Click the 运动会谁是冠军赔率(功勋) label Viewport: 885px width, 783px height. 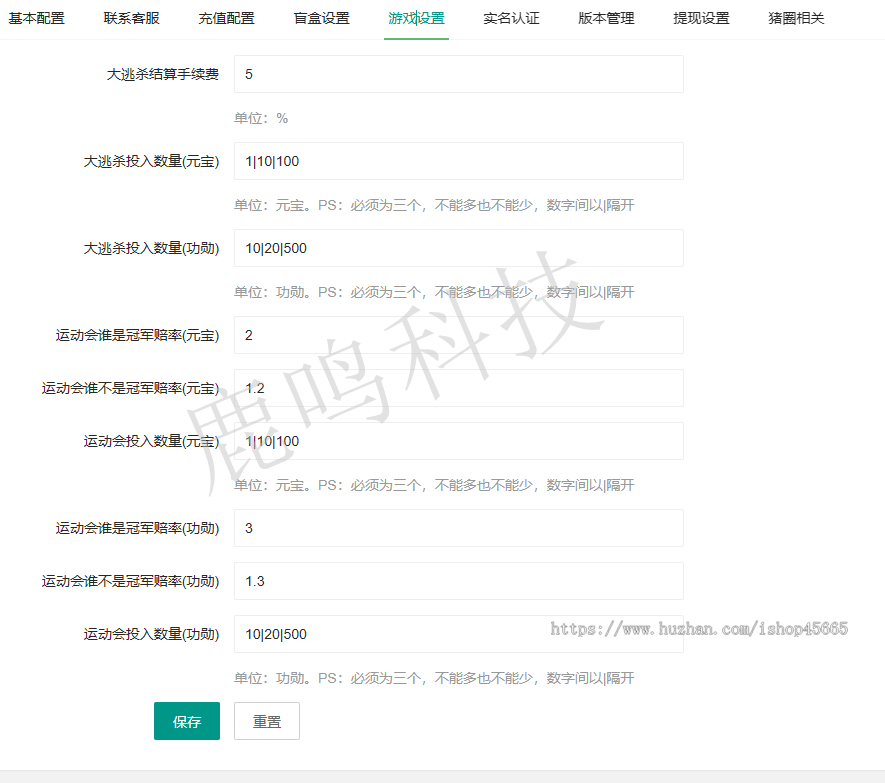[x=137, y=528]
